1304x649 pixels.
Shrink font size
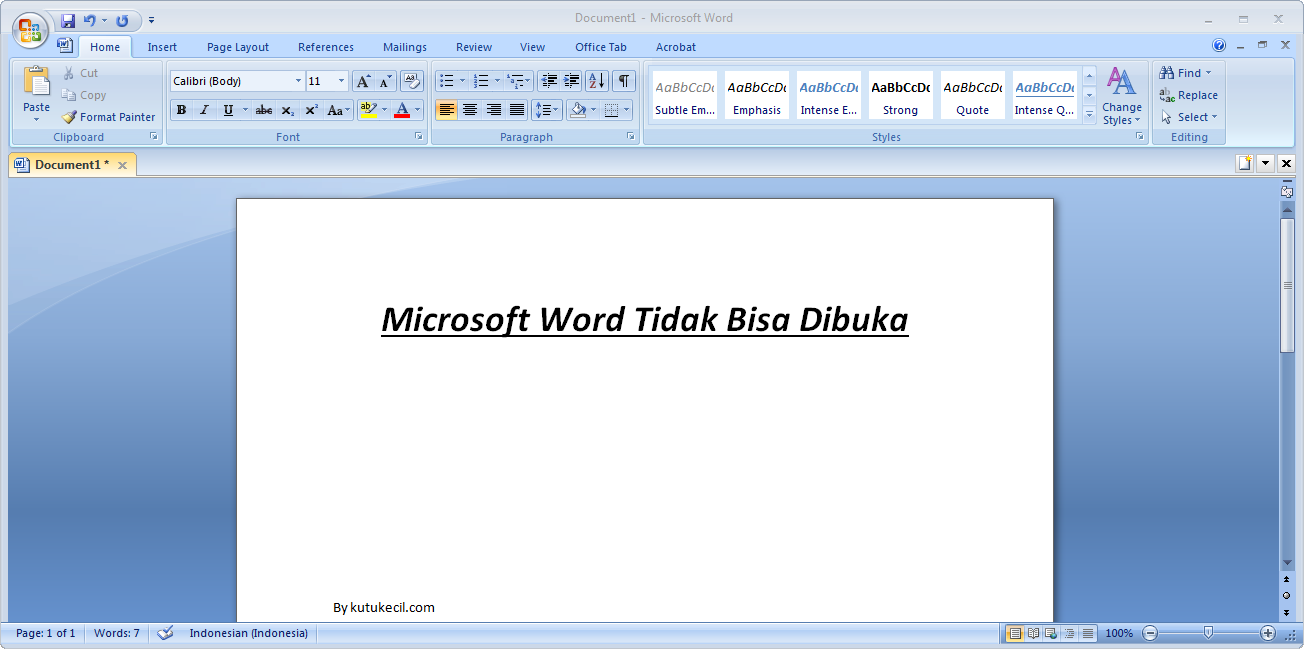coord(385,81)
